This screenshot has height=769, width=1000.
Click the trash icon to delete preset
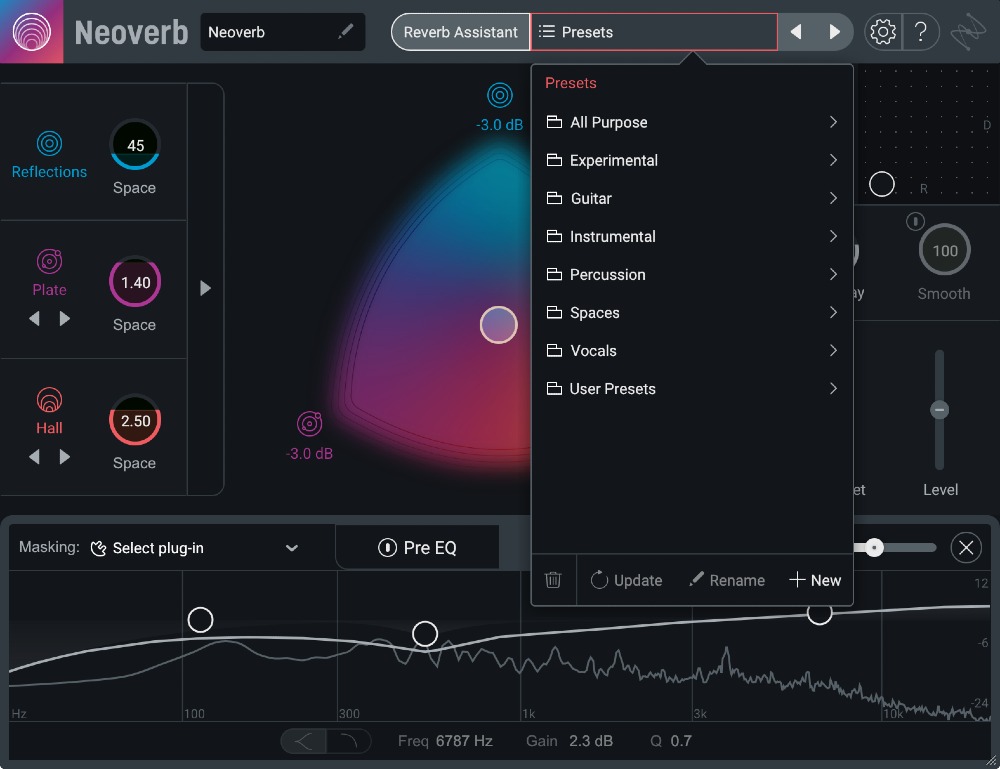point(553,580)
